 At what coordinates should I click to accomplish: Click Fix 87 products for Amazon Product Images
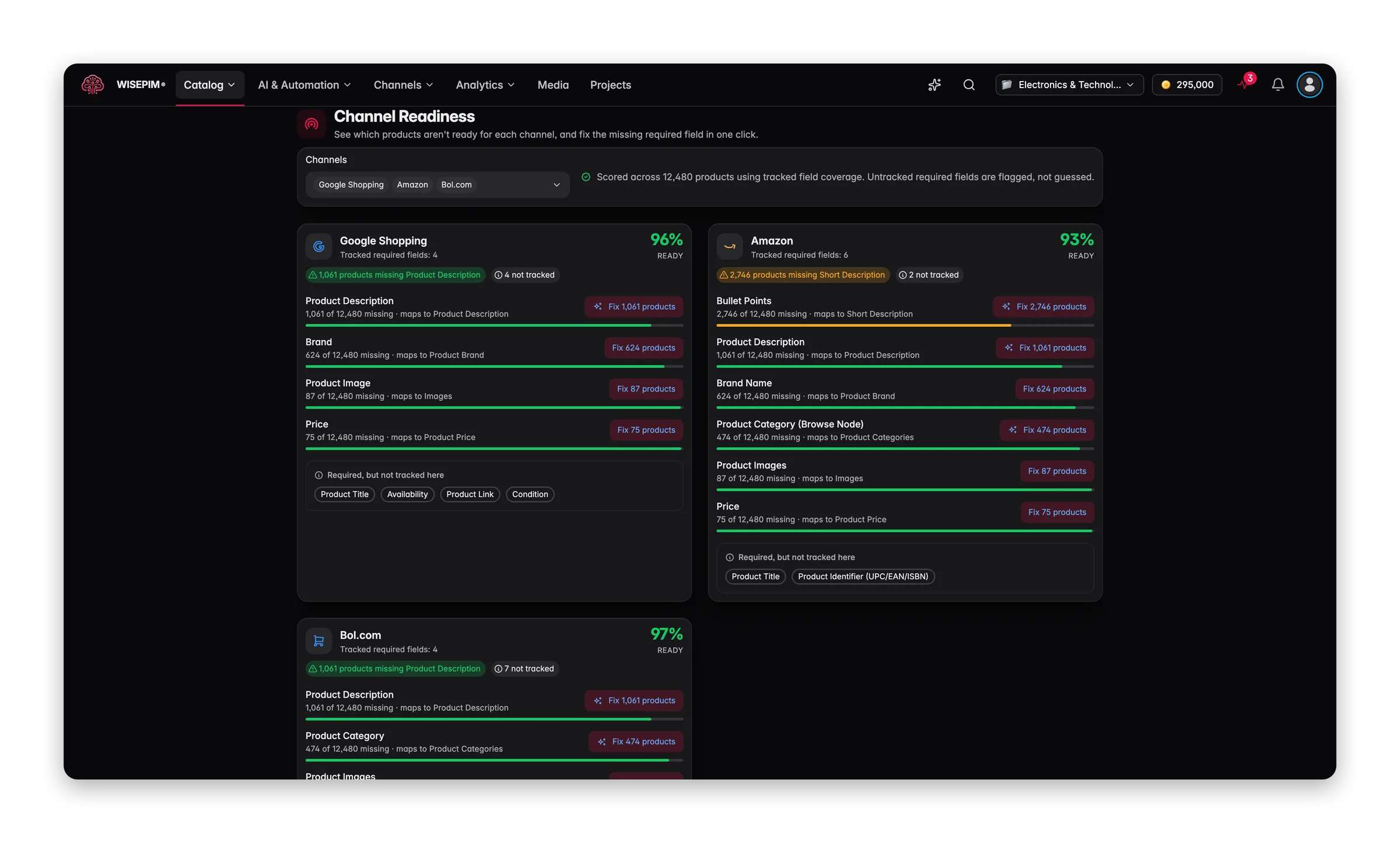tap(1057, 471)
